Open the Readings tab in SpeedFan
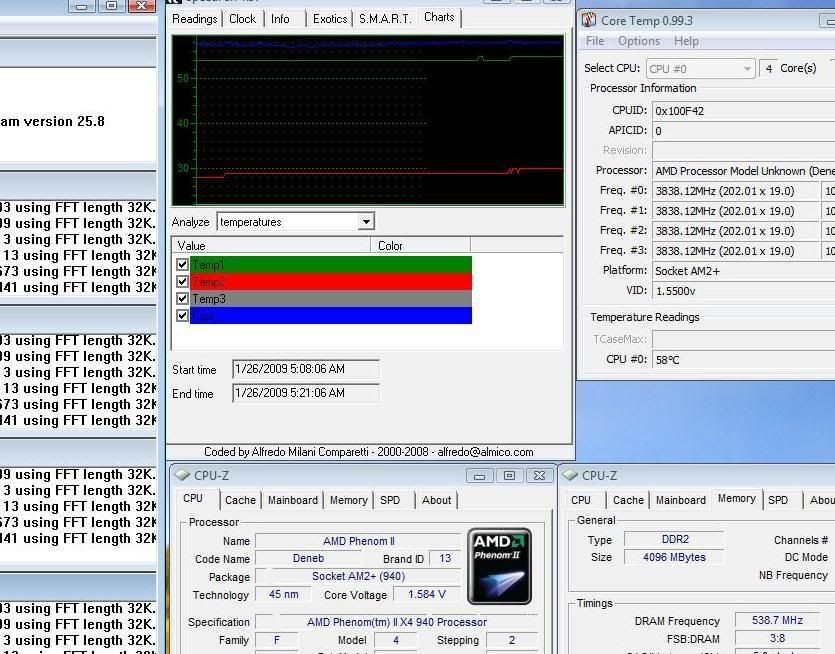The height and width of the screenshot is (654, 835). [x=194, y=19]
